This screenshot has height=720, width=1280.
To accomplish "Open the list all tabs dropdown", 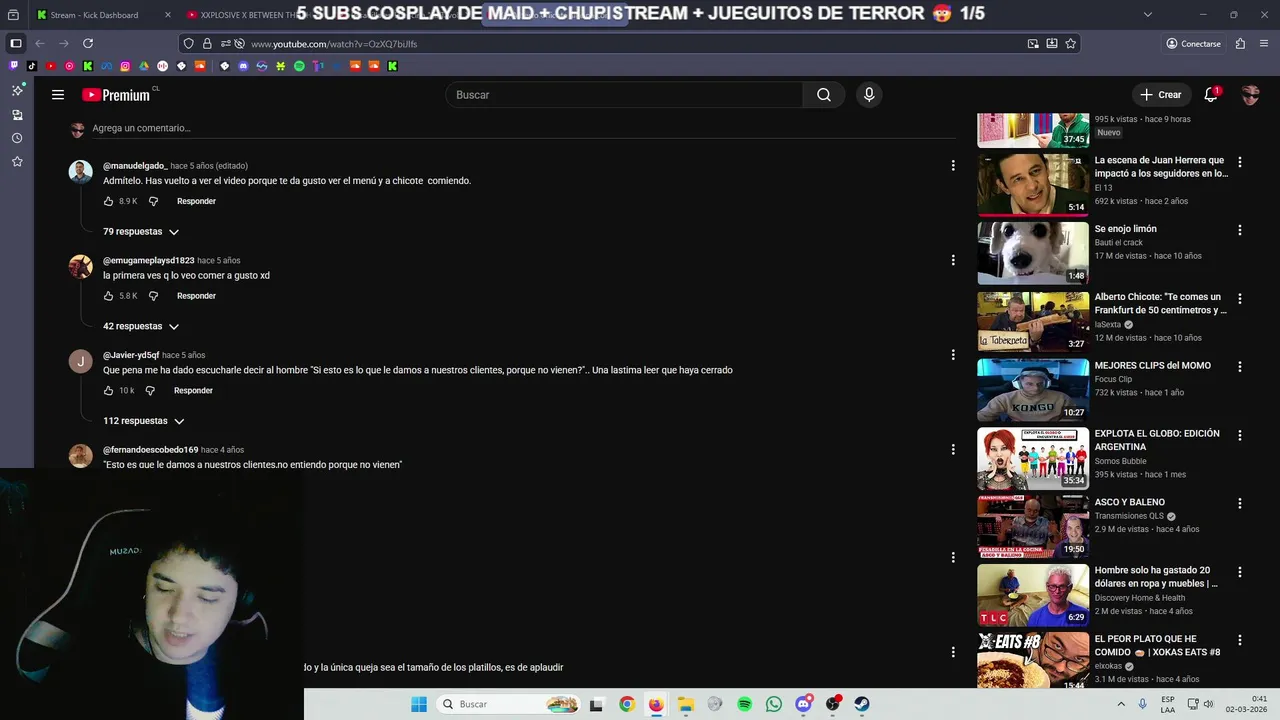I will (1148, 15).
